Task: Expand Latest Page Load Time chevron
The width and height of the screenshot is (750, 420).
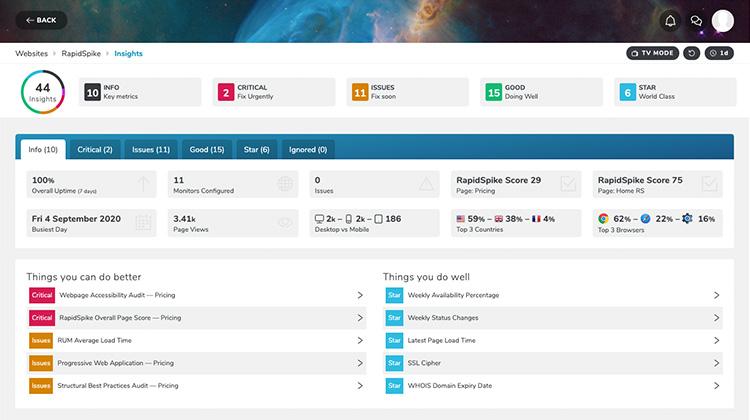Action: point(717,341)
